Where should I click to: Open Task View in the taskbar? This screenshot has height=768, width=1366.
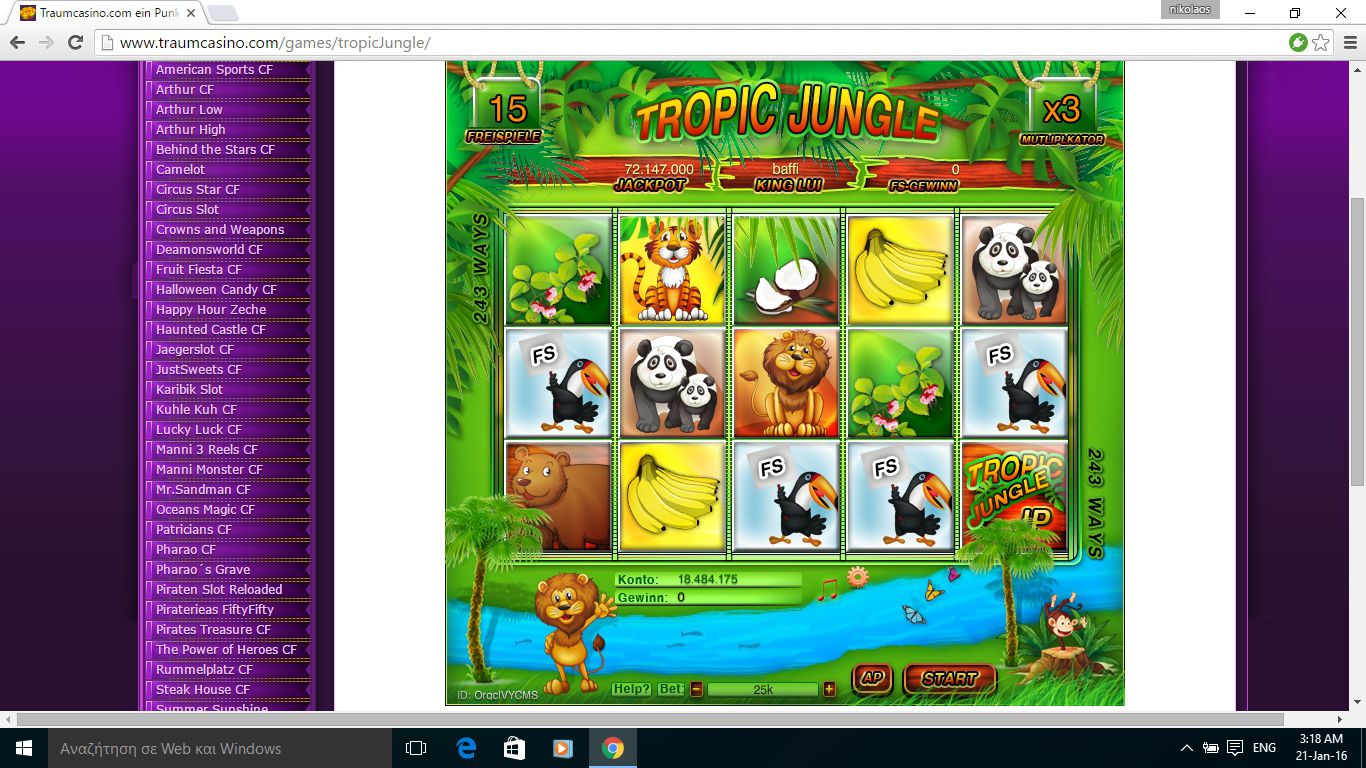coord(416,748)
